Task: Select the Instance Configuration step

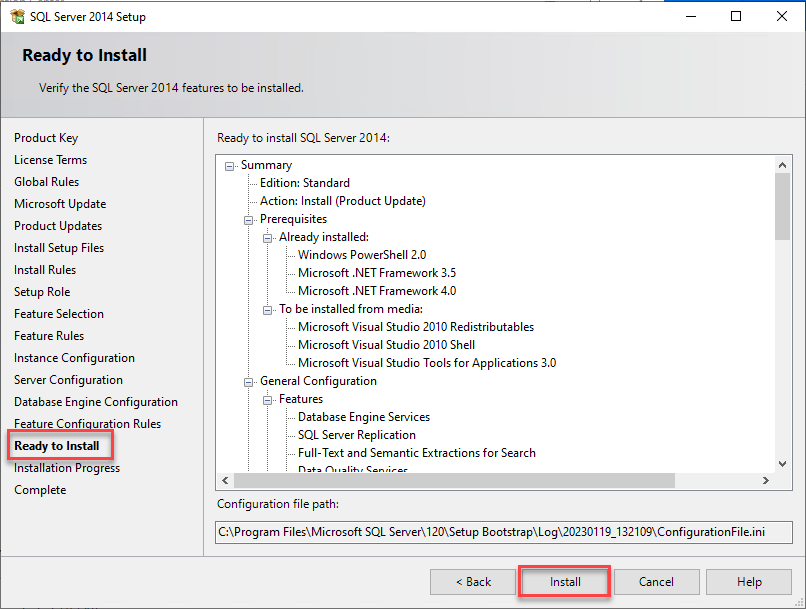Action: coord(75,358)
